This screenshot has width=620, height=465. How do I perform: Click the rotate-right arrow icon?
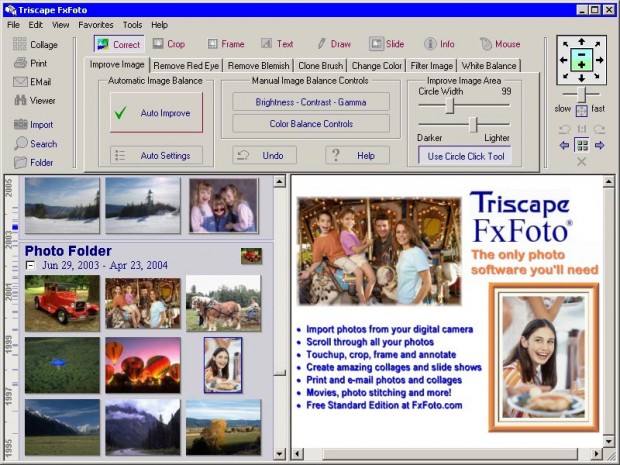click(599, 129)
